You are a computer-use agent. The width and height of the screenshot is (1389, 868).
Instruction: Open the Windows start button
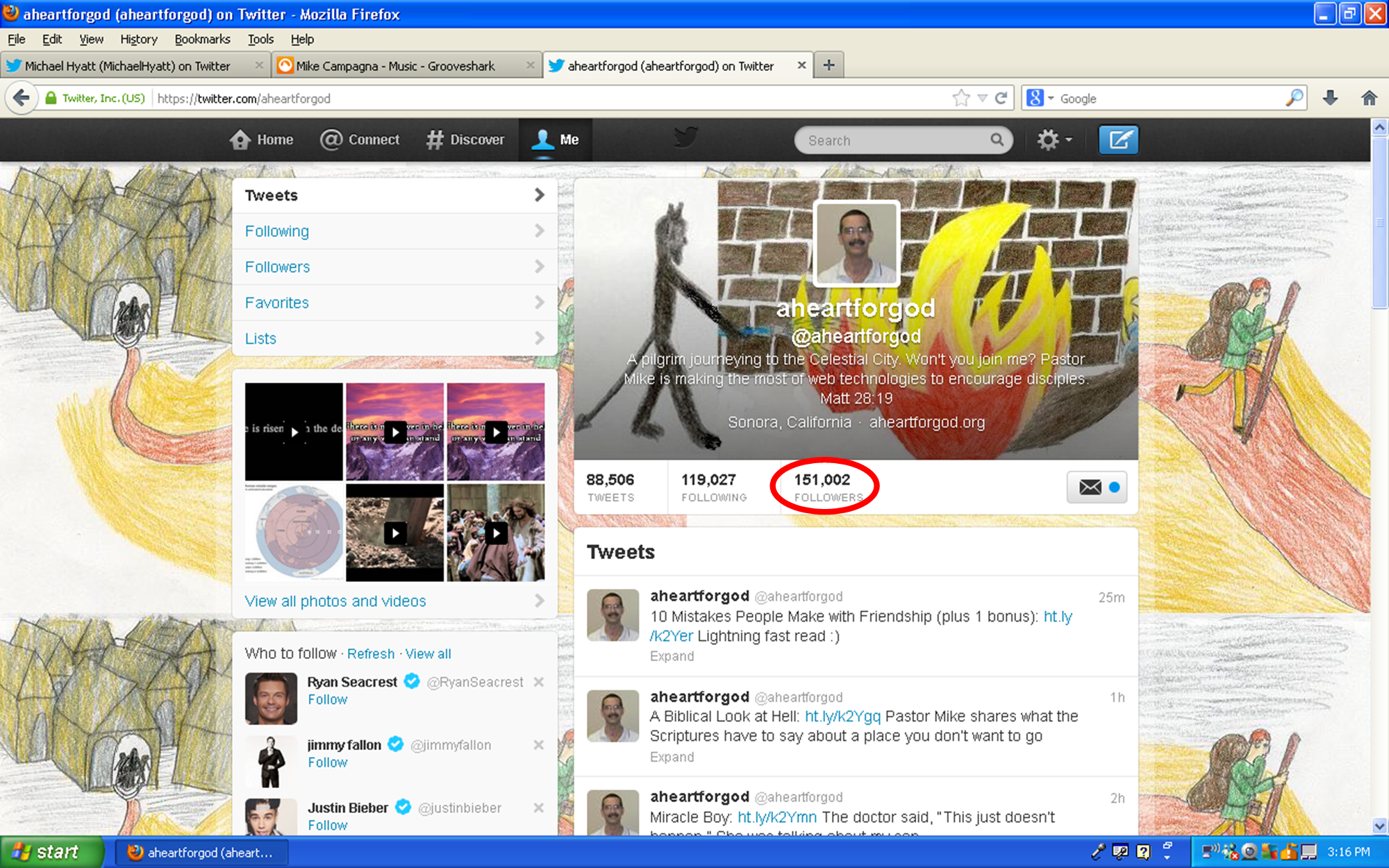pos(51,852)
